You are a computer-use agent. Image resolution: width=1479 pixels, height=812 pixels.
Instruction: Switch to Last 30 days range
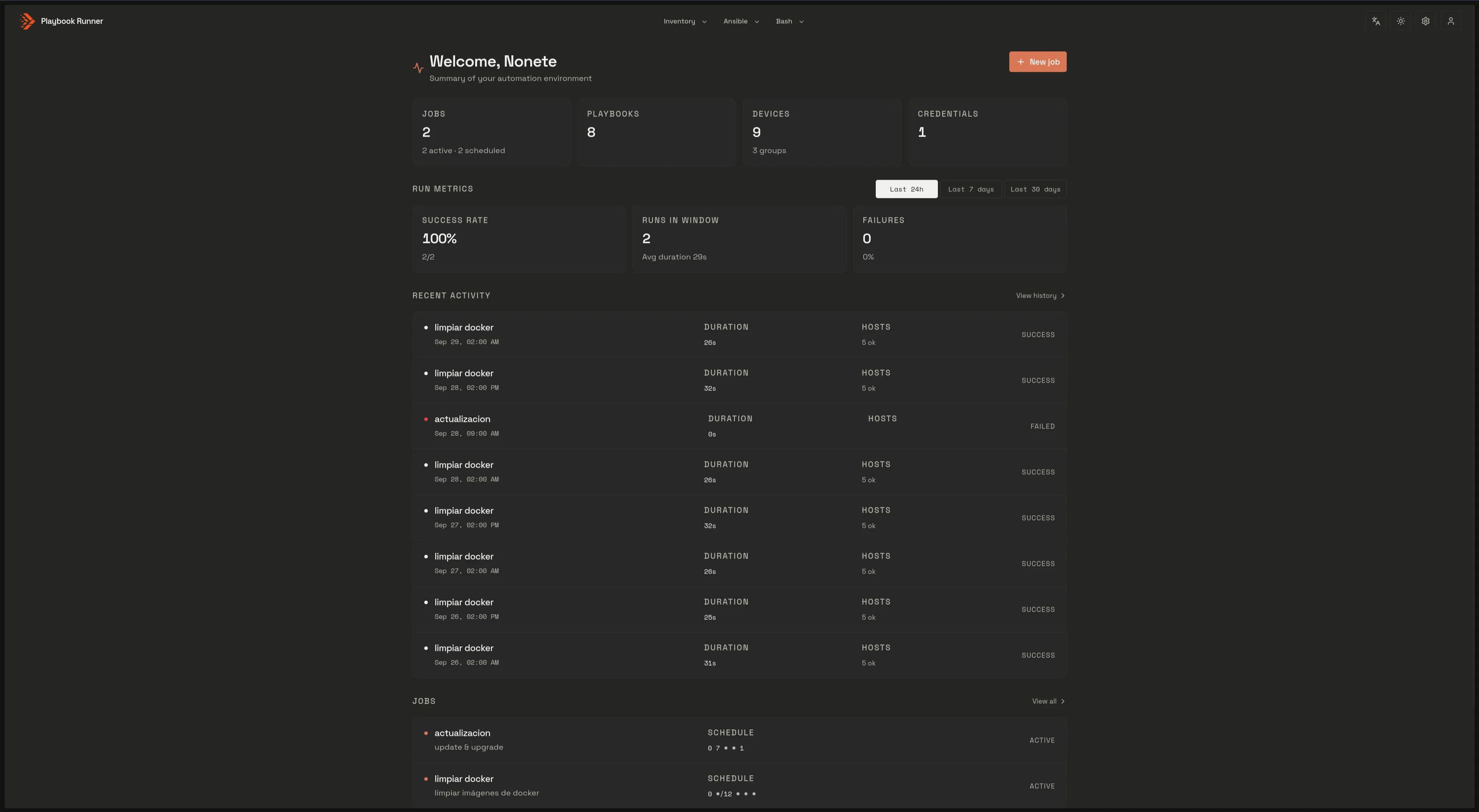1035,189
